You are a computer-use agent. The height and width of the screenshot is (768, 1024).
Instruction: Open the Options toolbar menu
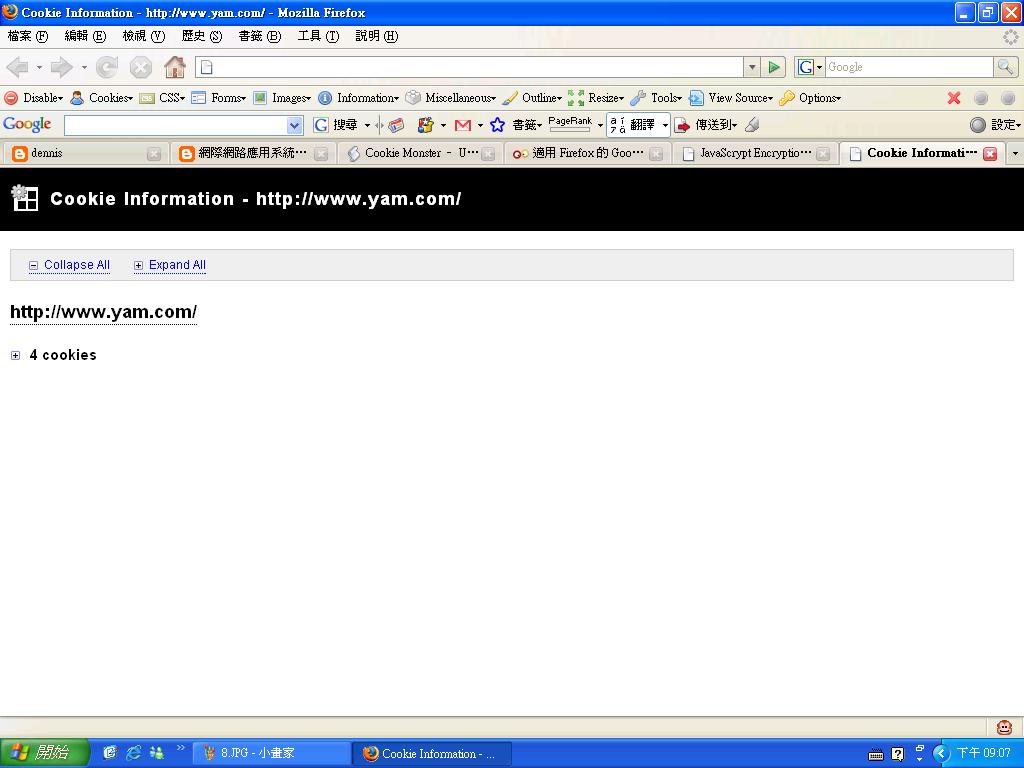(x=810, y=98)
